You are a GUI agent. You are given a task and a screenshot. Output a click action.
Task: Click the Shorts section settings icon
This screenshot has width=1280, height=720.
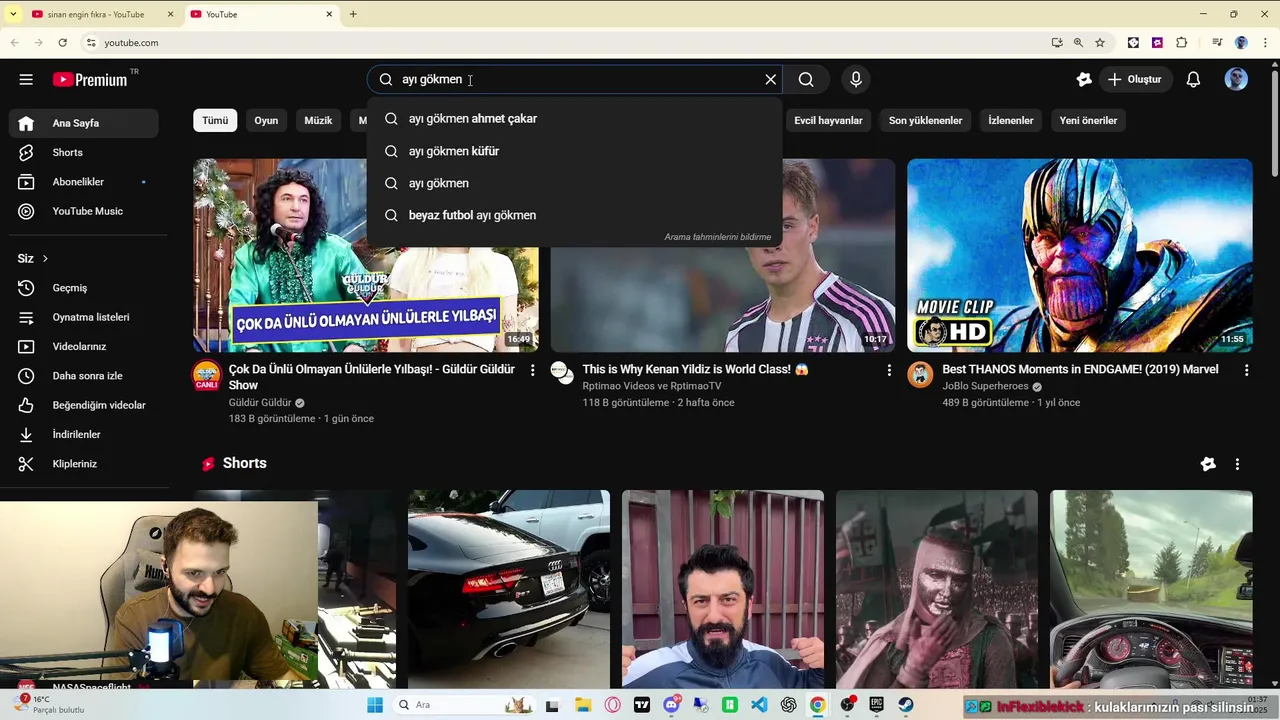pyautogui.click(x=1208, y=464)
